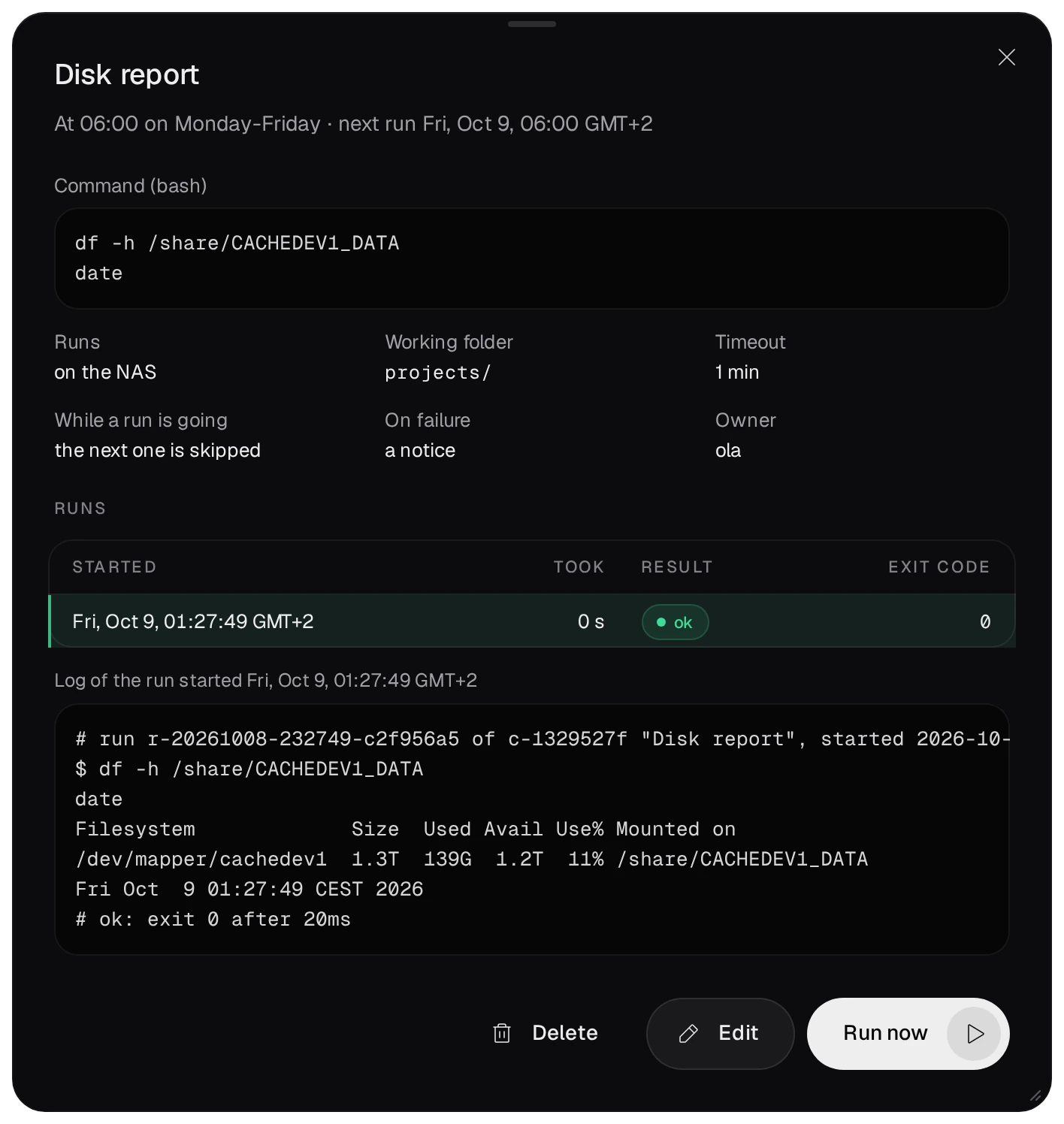
Task: Click the RESULT column header
Action: [x=676, y=567]
